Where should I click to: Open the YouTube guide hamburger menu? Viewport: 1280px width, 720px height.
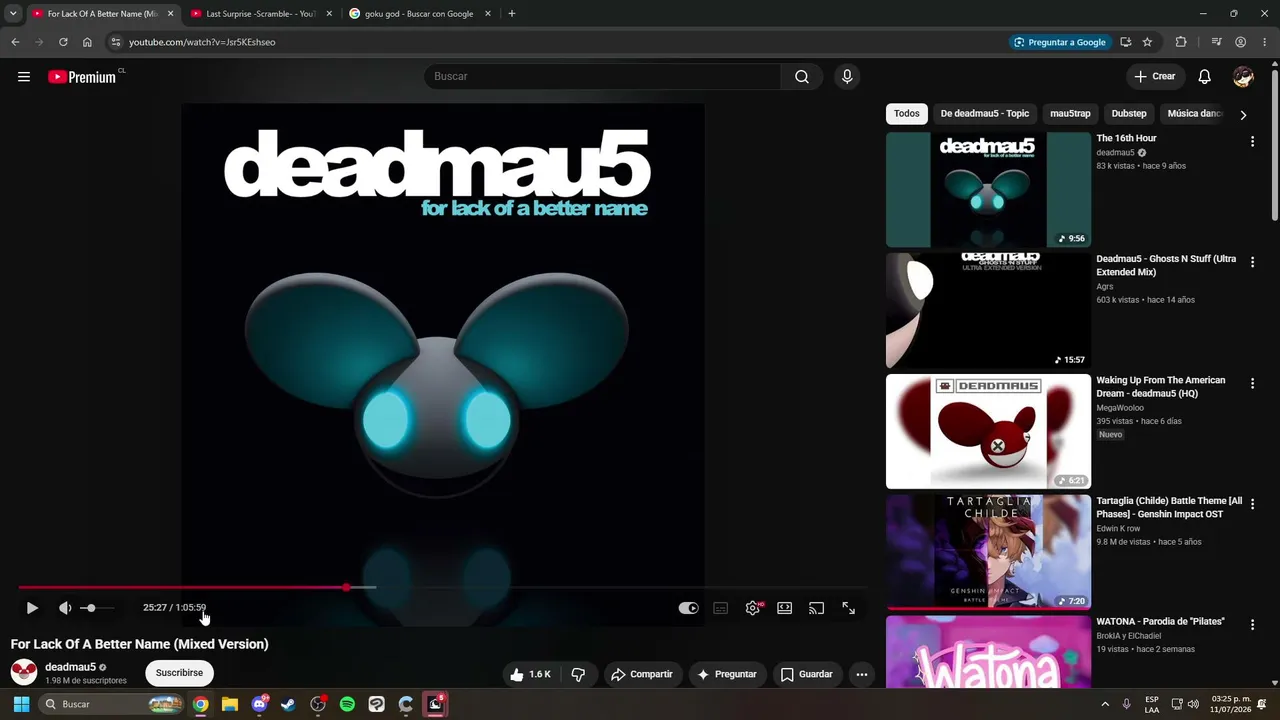tap(24, 77)
